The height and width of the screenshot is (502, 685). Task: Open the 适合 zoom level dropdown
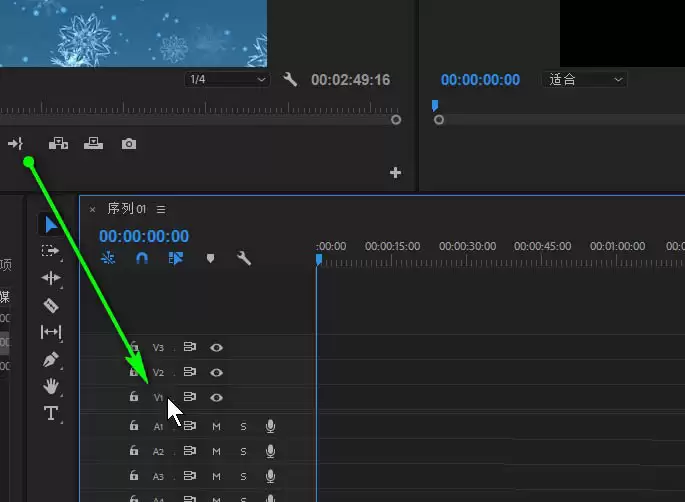point(585,80)
